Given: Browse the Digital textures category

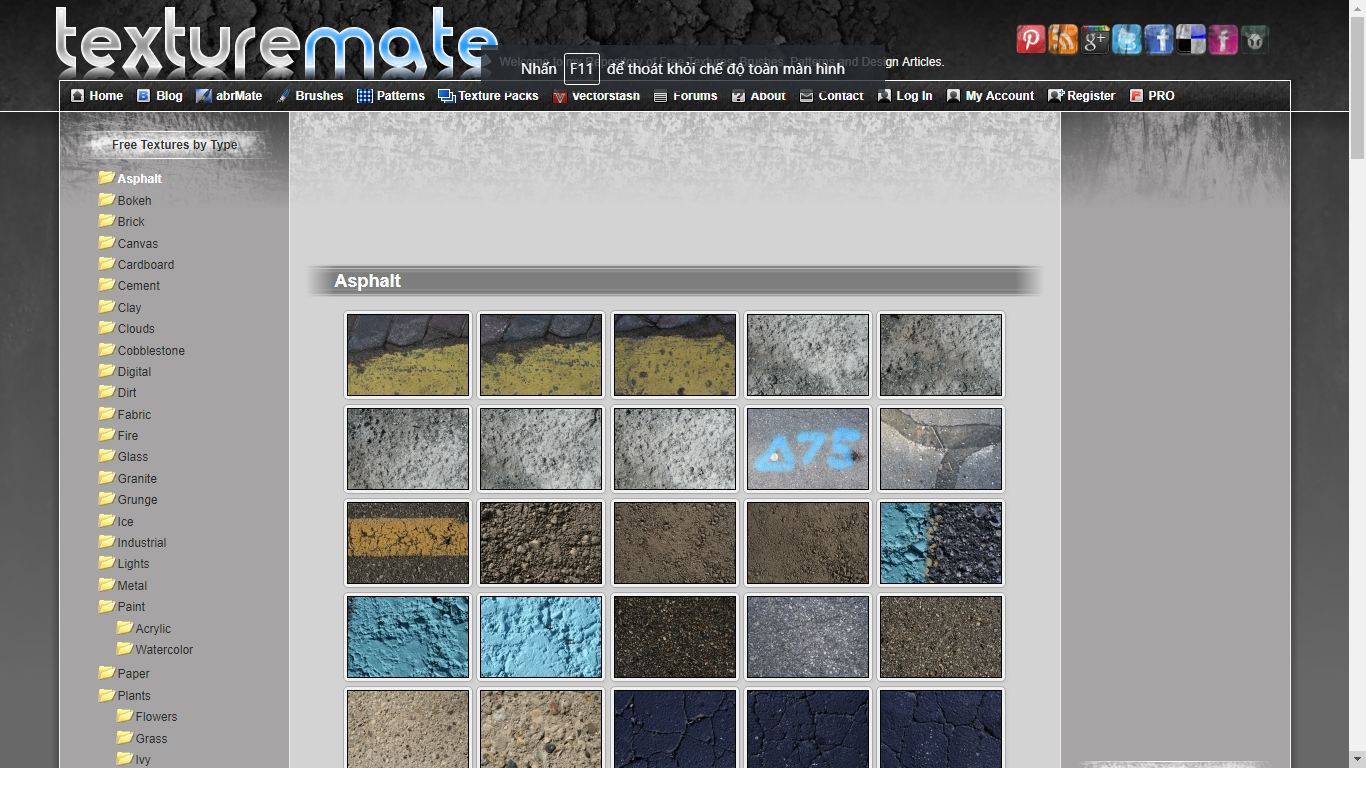Looking at the screenshot, I should click(x=134, y=372).
